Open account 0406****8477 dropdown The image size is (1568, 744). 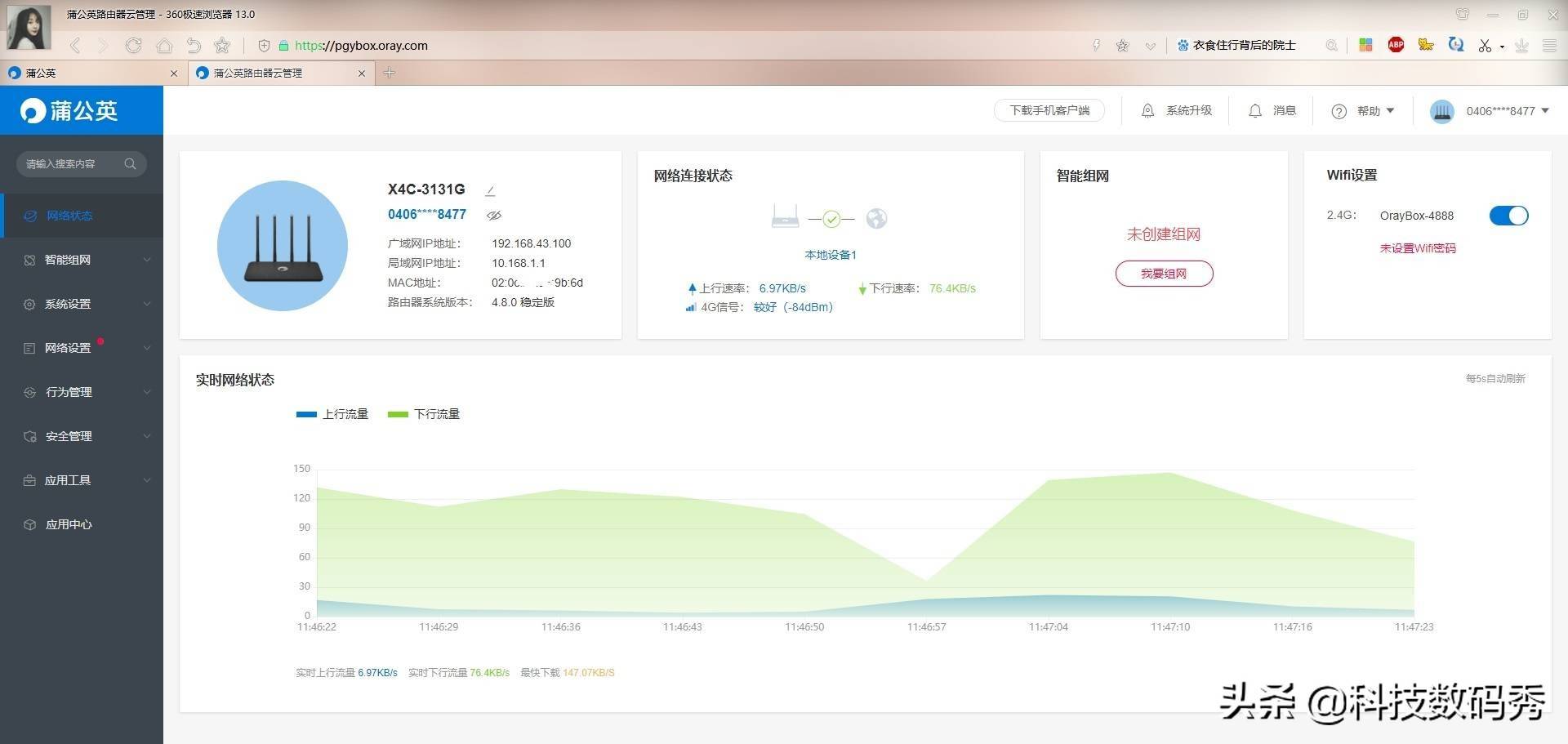point(1508,111)
